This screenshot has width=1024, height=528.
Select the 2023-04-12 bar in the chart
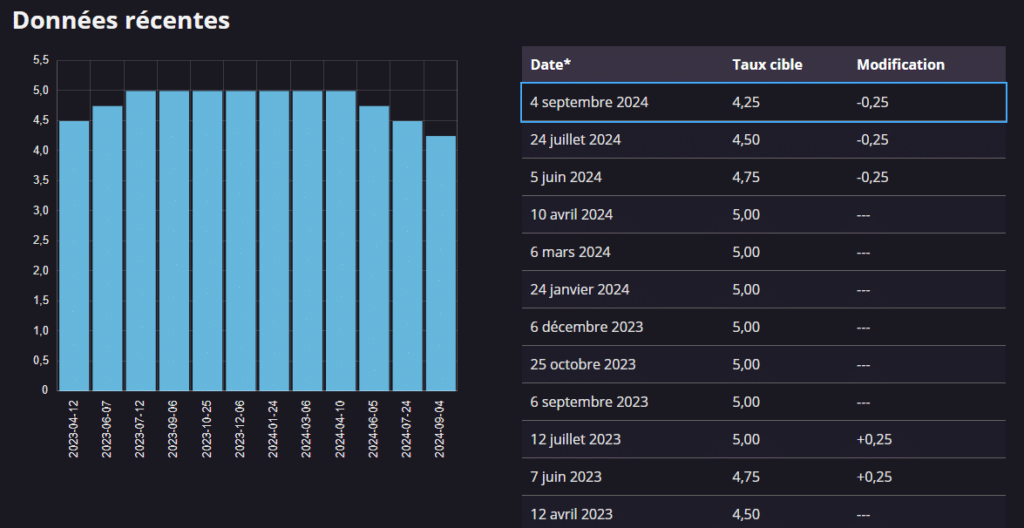click(x=74, y=256)
